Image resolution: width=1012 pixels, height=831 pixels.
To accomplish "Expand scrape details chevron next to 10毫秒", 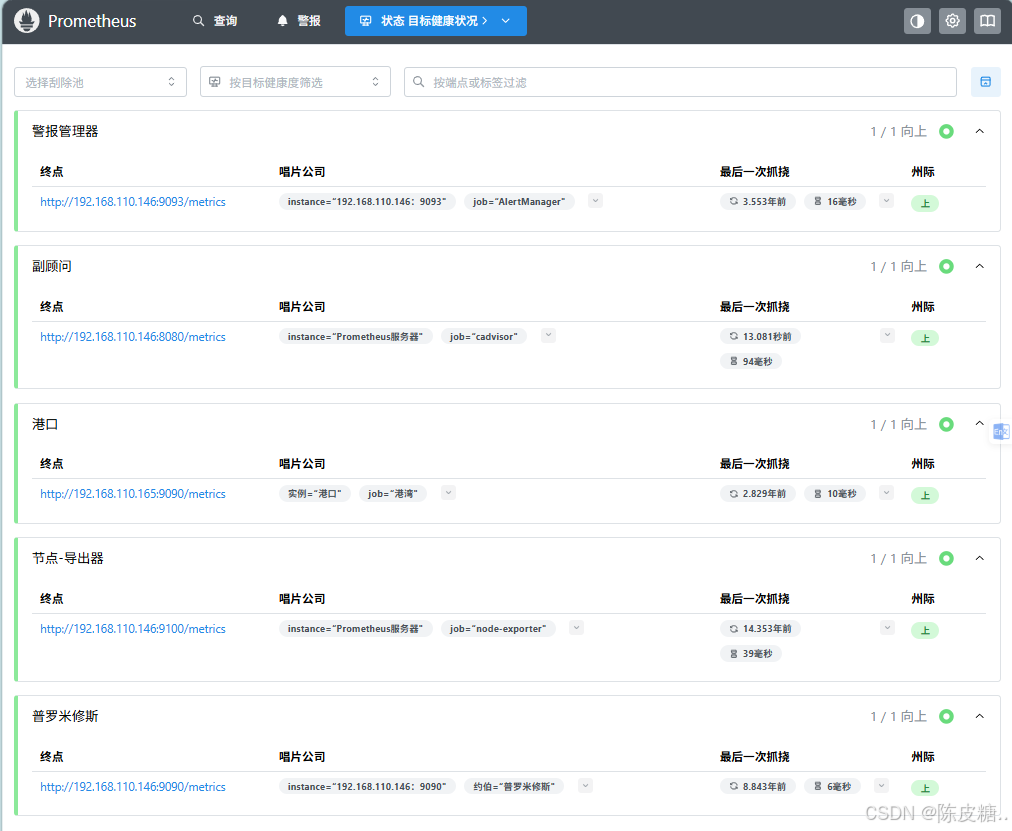I will coord(887,493).
